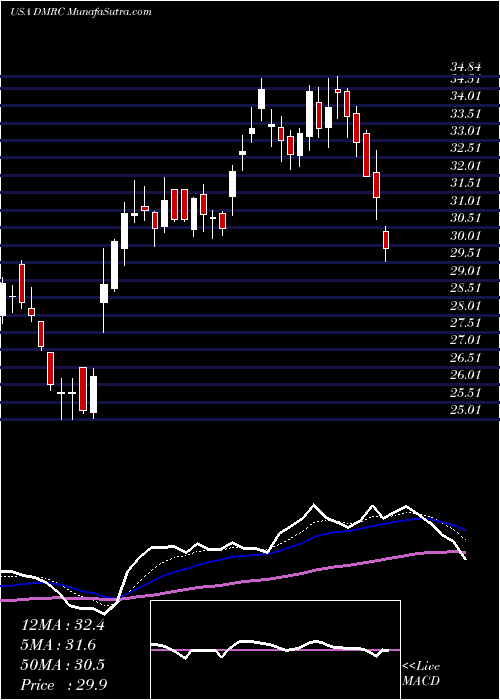Click the 28.51 price axis label
This screenshot has width=500, height=700.
(x=465, y=288)
